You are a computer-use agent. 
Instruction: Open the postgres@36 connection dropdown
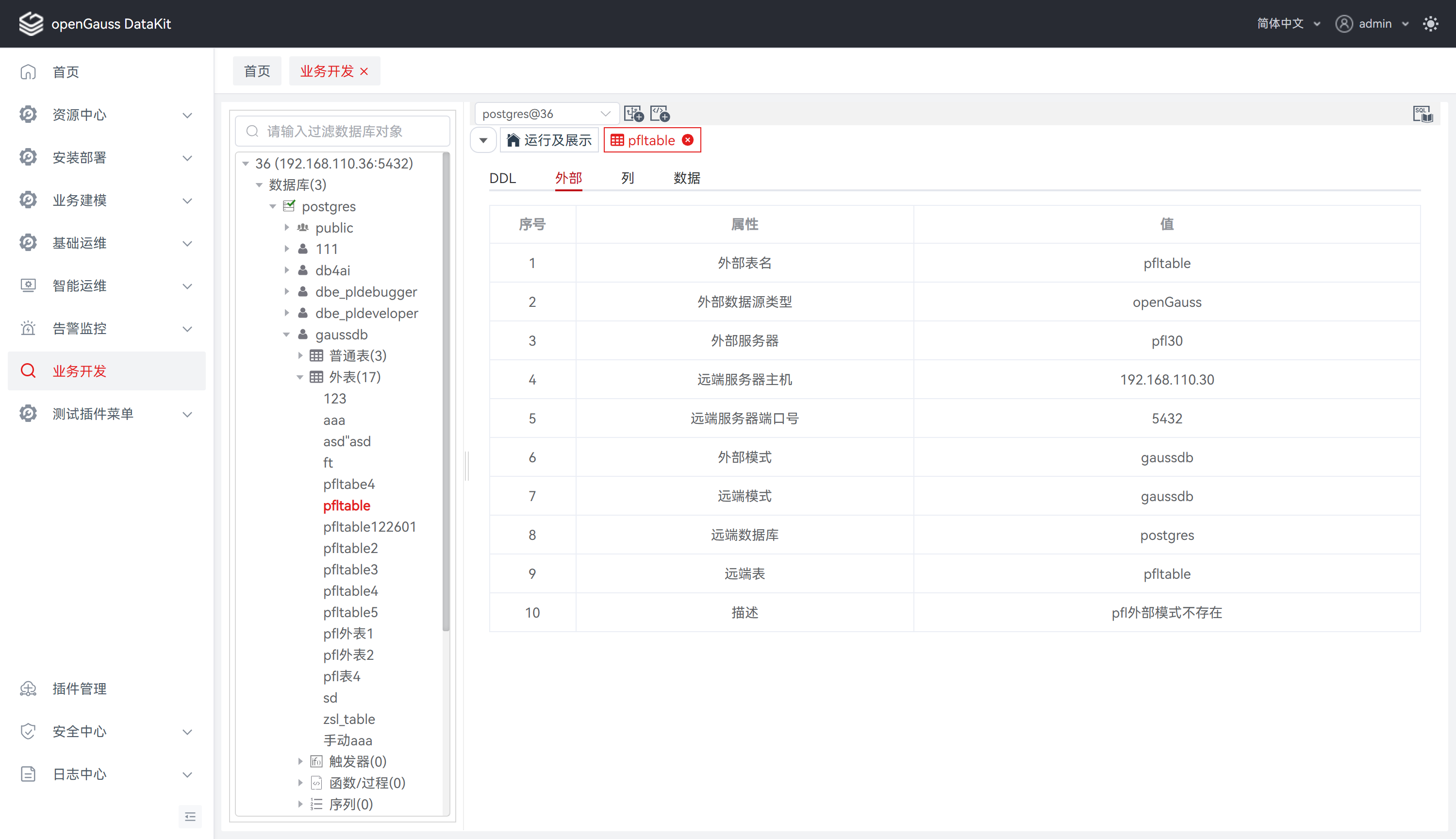[546, 114]
